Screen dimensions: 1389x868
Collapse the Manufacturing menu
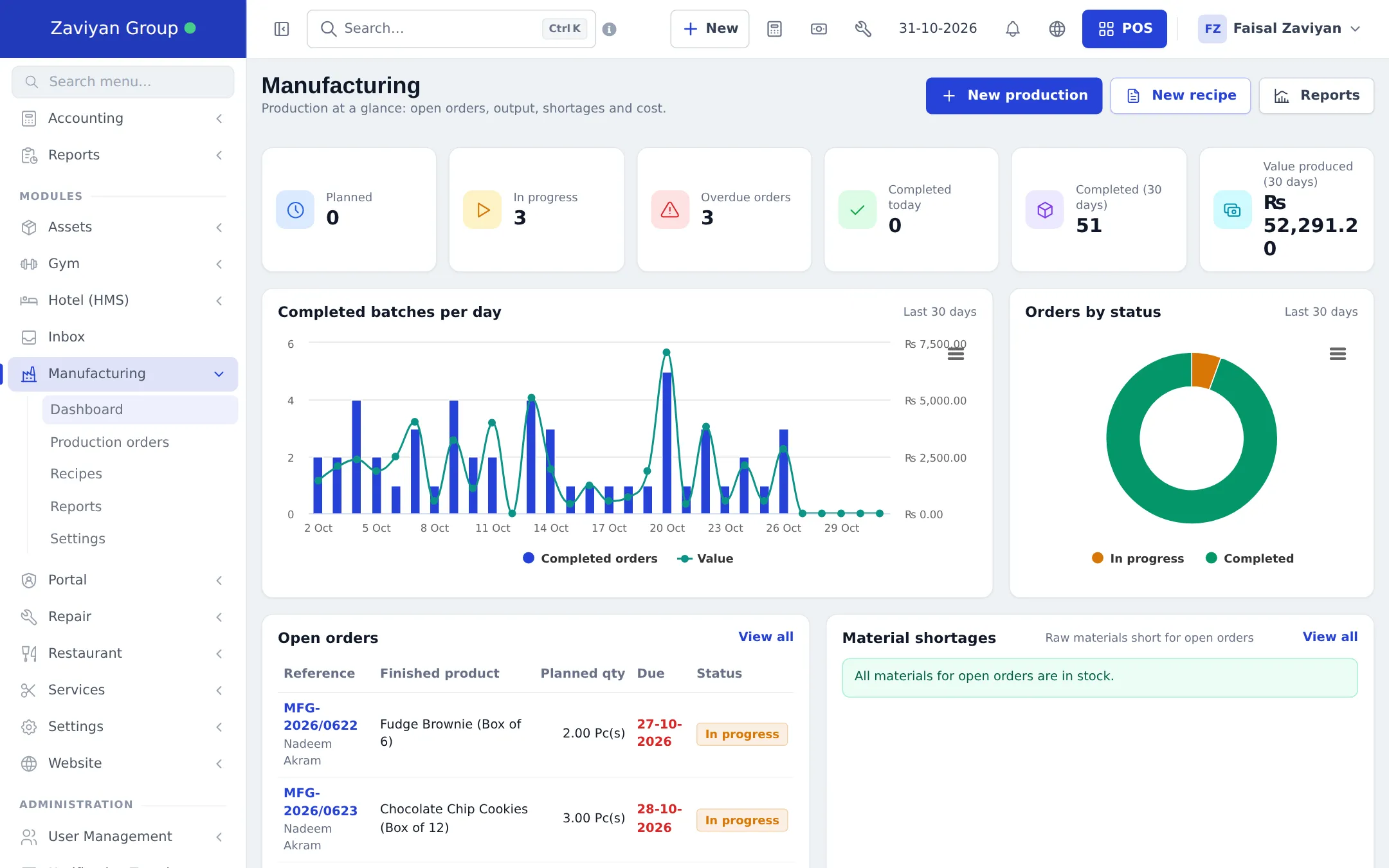(x=123, y=374)
